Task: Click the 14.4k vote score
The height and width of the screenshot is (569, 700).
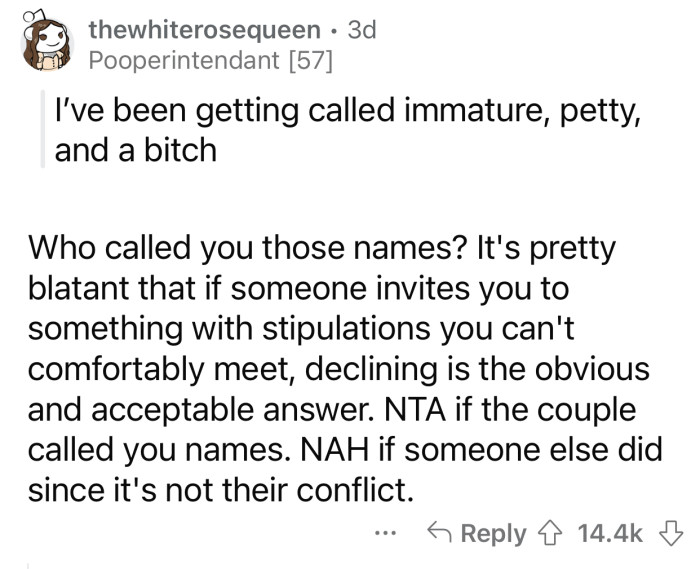Action: click(x=610, y=534)
